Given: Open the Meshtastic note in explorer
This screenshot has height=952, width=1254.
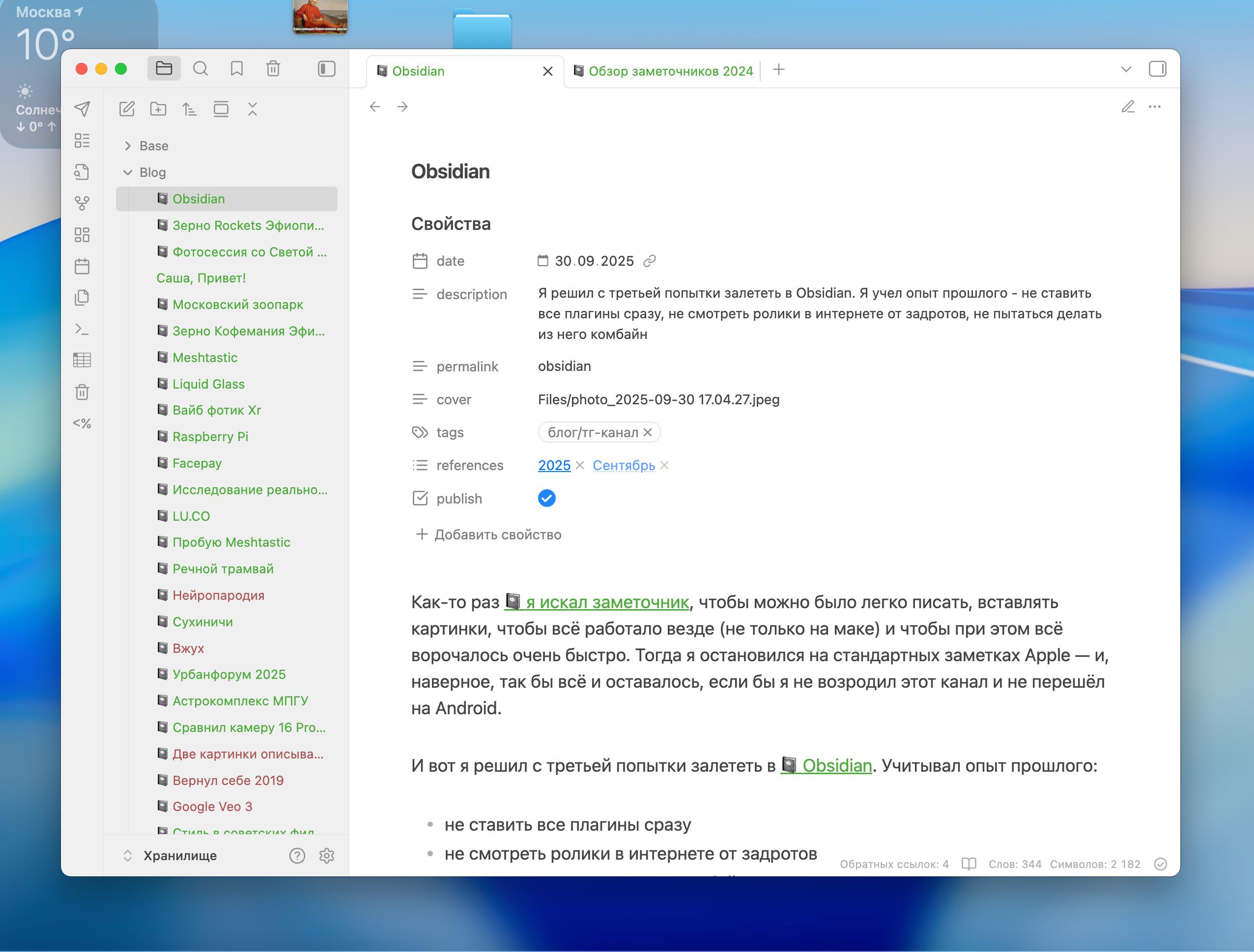Looking at the screenshot, I should click(x=227, y=358).
